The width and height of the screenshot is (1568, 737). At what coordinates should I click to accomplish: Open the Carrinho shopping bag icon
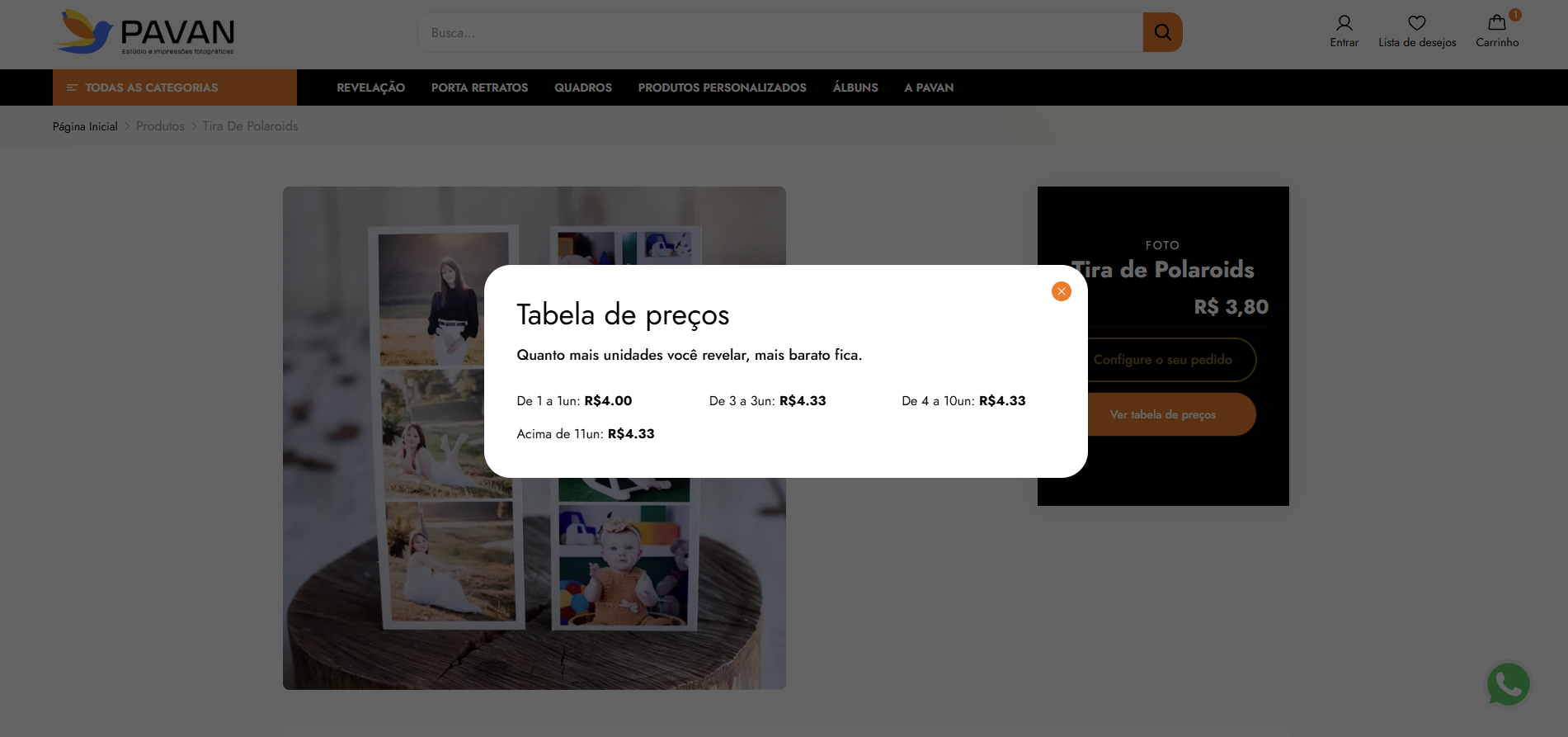(x=1496, y=23)
